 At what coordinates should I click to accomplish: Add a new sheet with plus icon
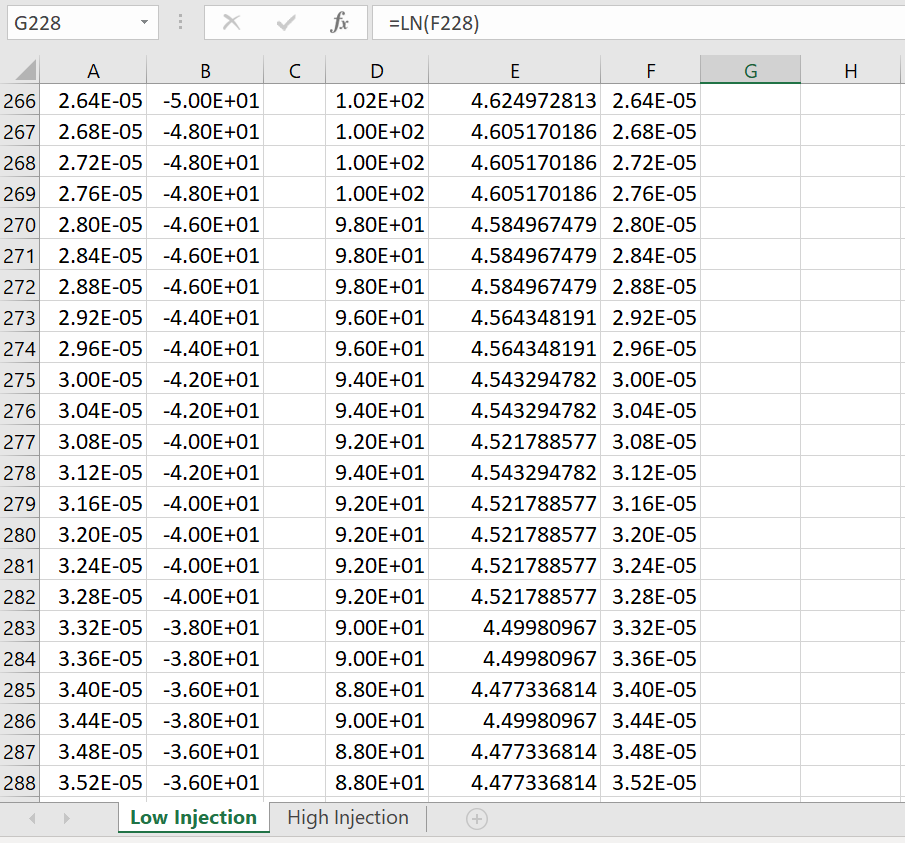[477, 819]
